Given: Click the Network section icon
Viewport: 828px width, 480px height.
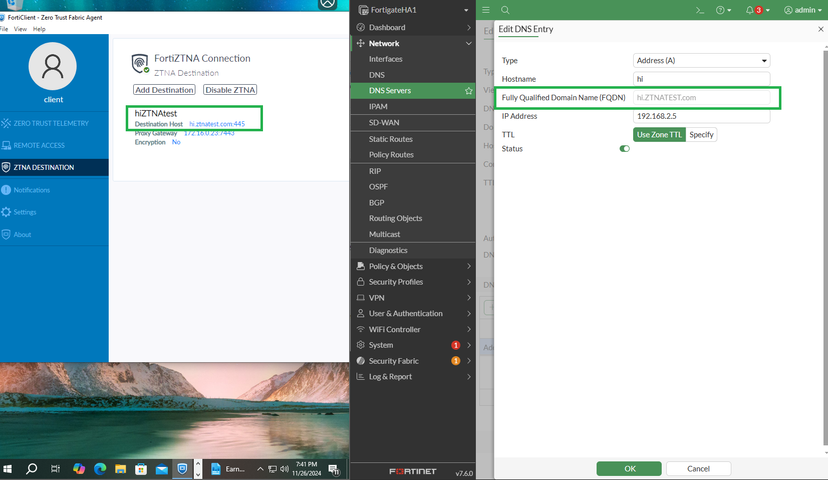Looking at the screenshot, I should 361,43.
